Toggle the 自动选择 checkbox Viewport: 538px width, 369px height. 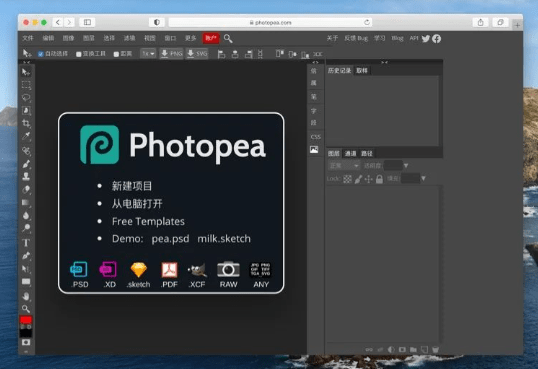point(40,54)
